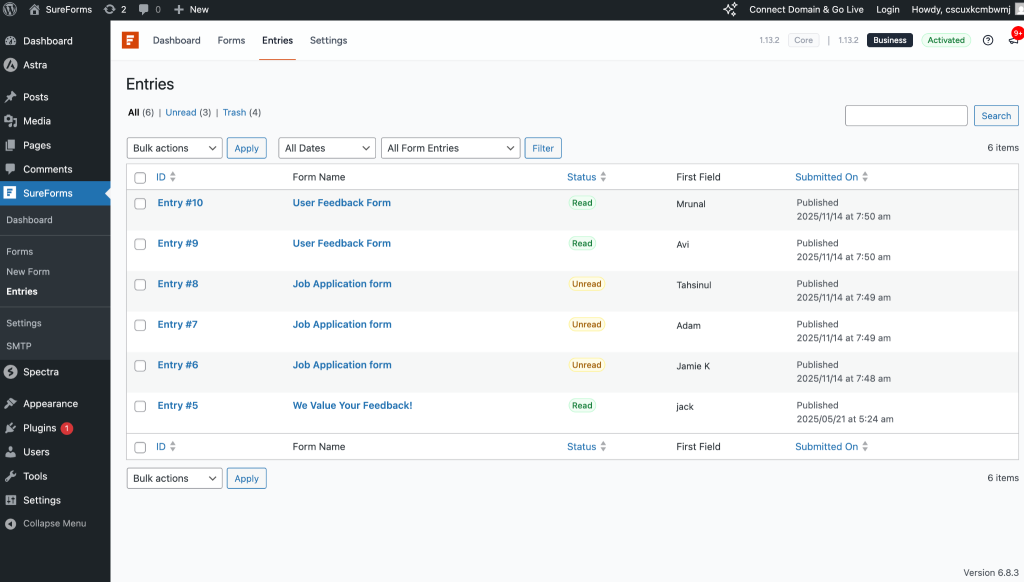Open the All Dates filter dropdown
The image size is (1024, 582).
pyautogui.click(x=326, y=147)
